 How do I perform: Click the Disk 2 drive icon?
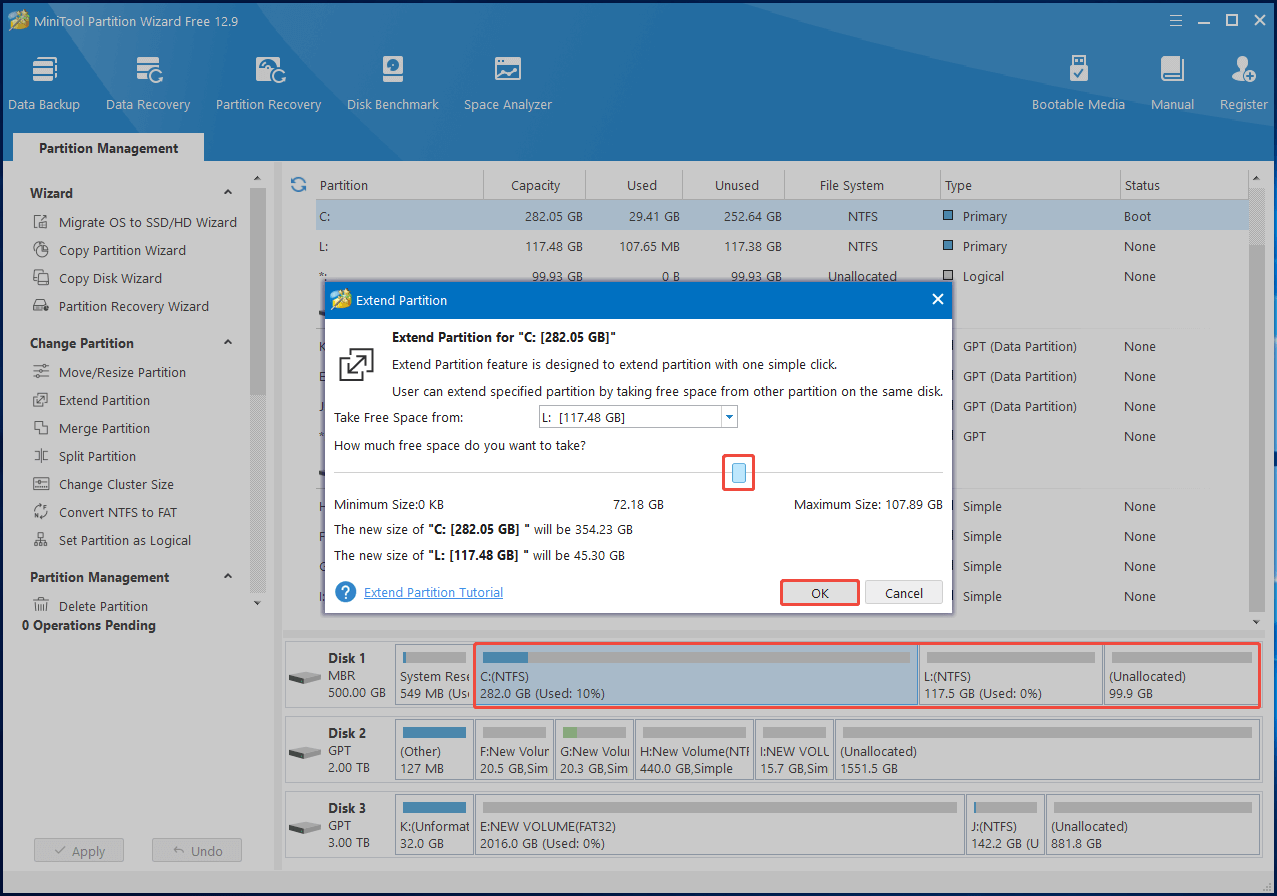305,752
